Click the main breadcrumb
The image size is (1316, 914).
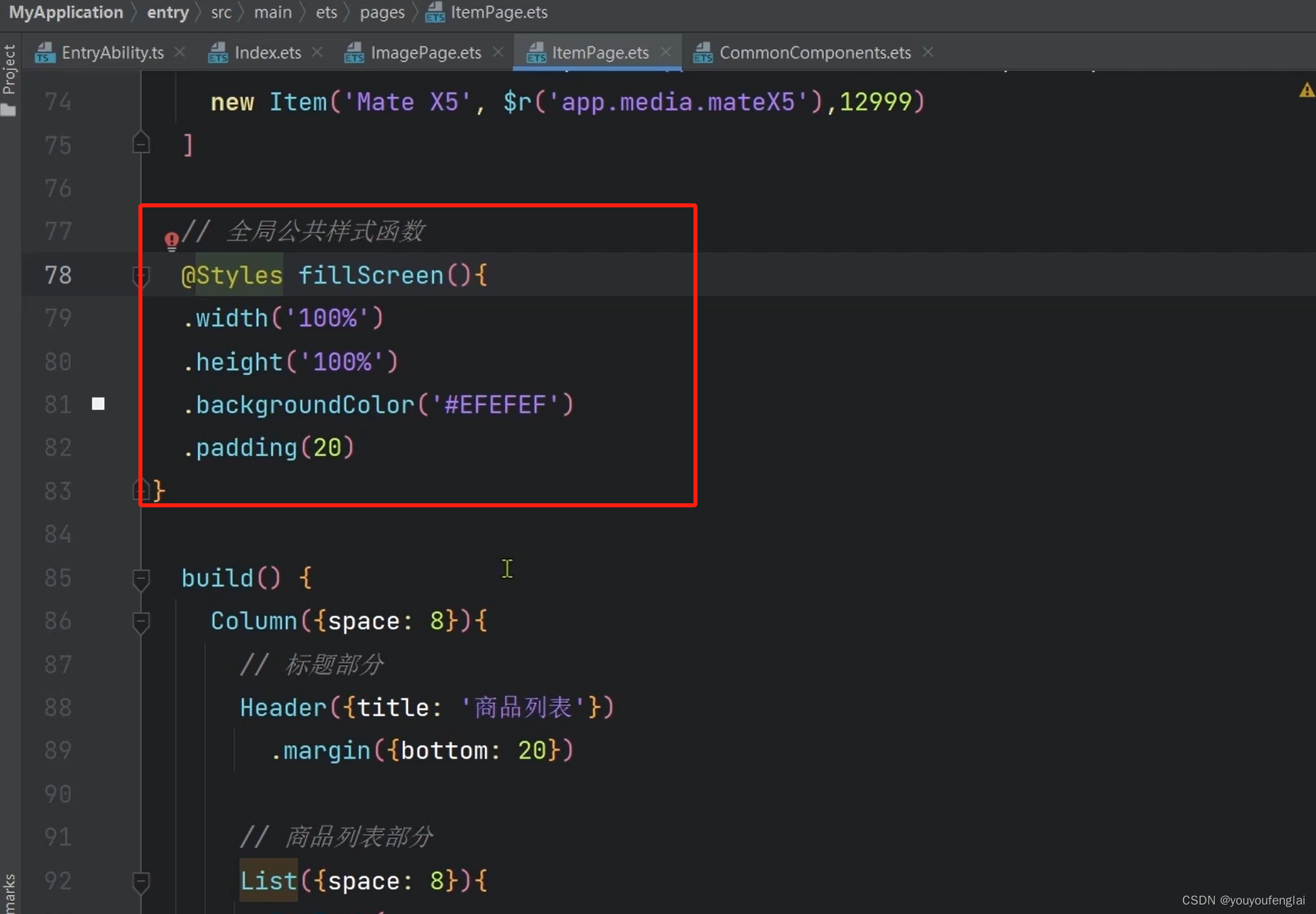tap(273, 12)
